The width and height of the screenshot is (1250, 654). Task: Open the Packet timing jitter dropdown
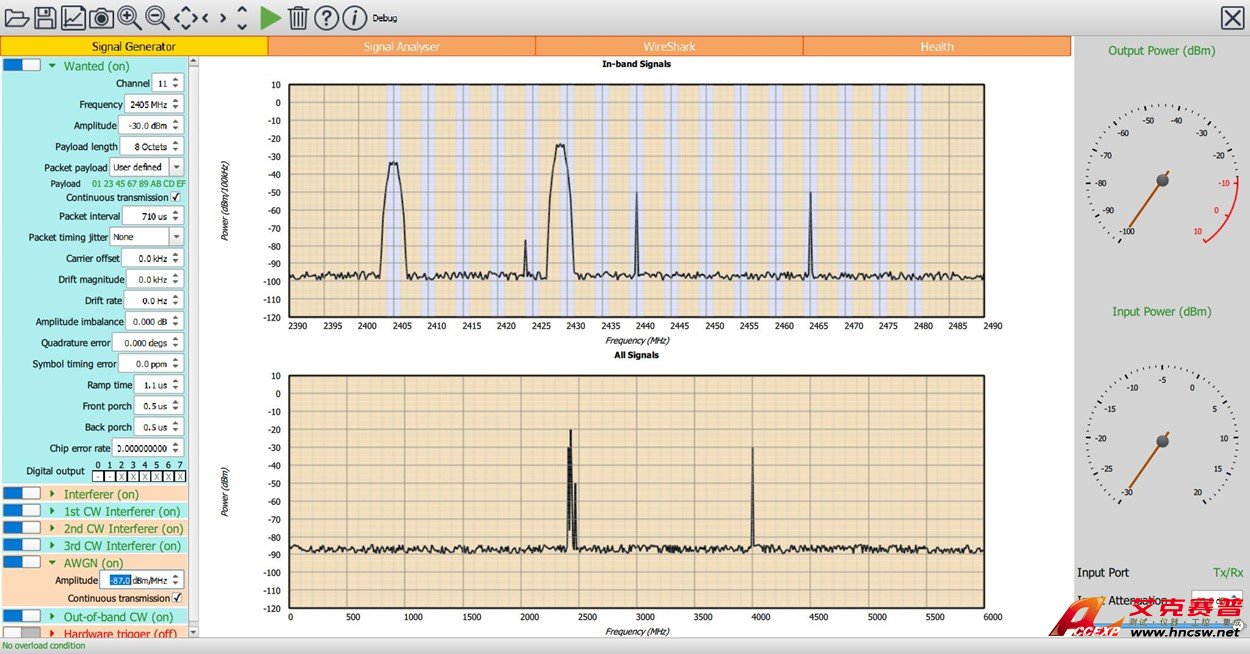[x=176, y=237]
